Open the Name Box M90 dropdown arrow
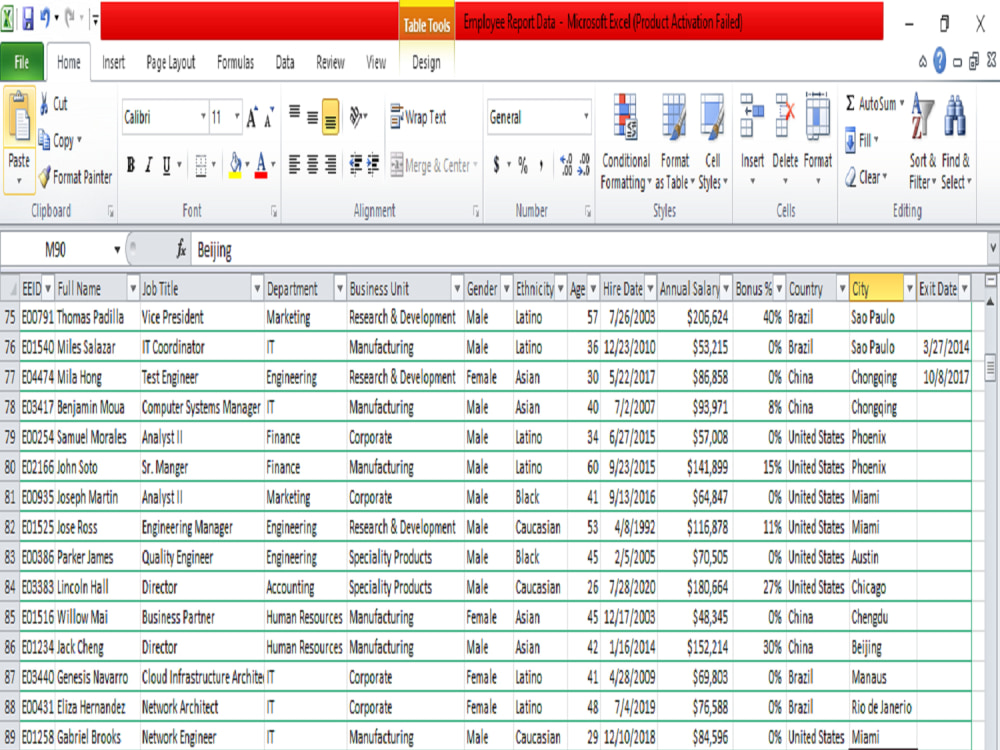This screenshot has width=1000, height=750. pos(117,249)
